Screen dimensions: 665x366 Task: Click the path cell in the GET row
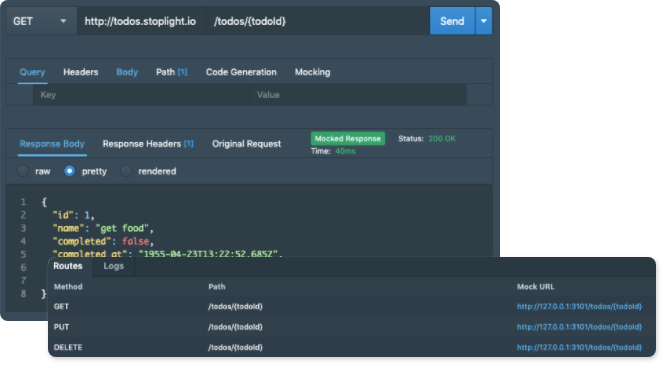point(235,307)
